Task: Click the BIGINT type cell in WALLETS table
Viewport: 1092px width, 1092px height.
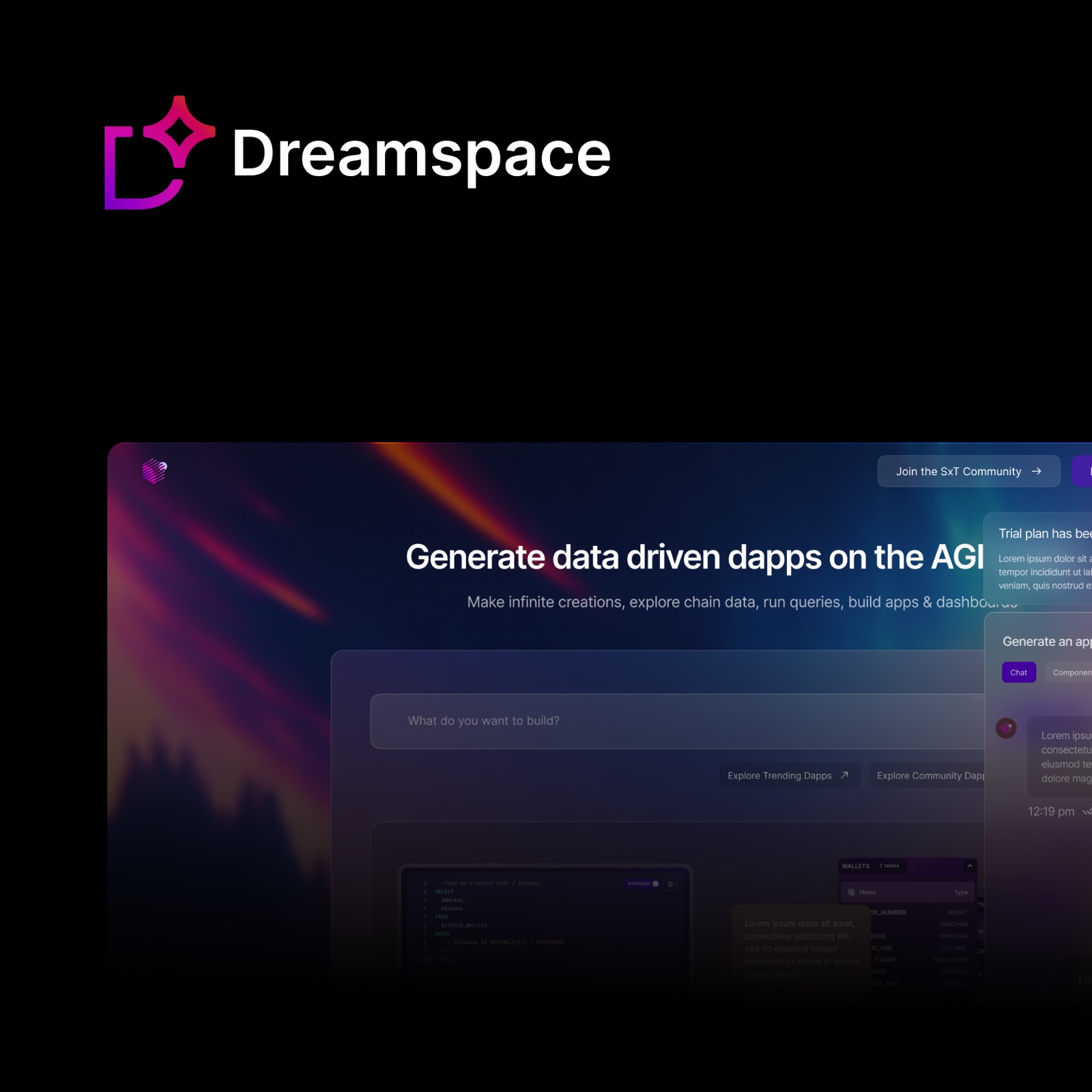Action: click(x=957, y=913)
